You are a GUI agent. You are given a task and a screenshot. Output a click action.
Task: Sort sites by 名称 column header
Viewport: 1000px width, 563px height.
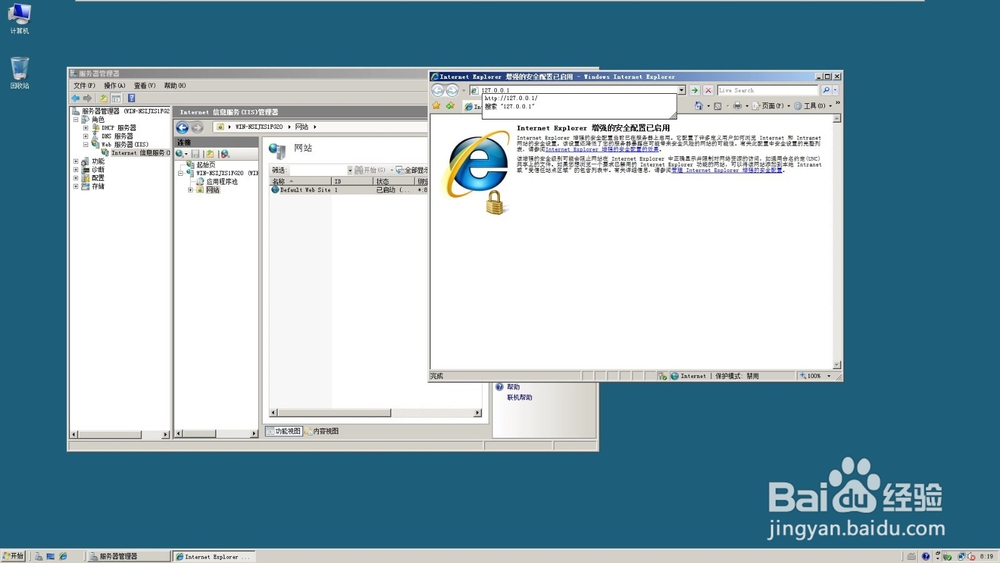(300, 182)
